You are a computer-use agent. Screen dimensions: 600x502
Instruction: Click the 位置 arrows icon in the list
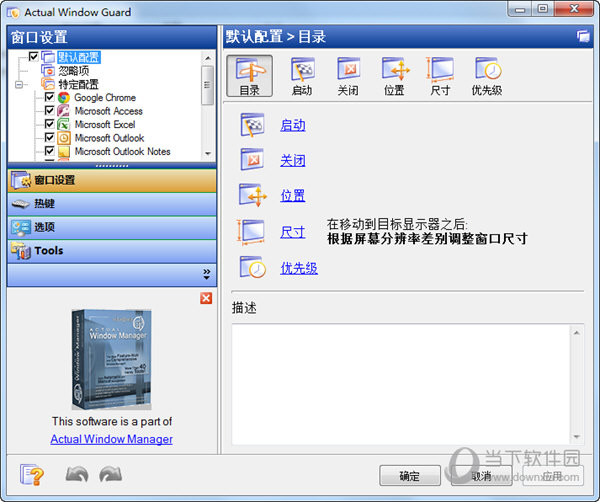tap(253, 195)
